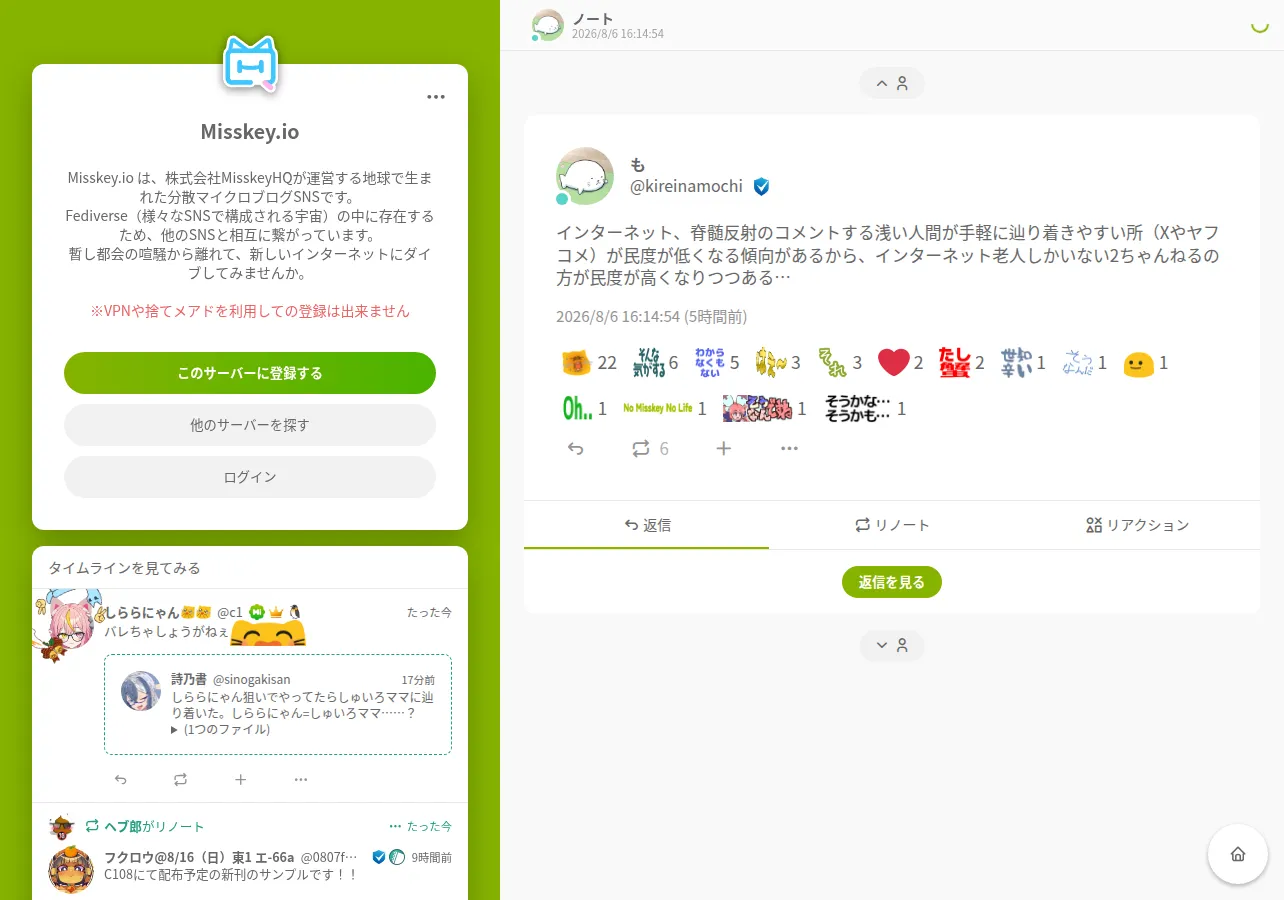Viewport: 1284px width, 900px height.
Task: Open the Misskey.io card's three-dot menu
Action: pyautogui.click(x=436, y=97)
